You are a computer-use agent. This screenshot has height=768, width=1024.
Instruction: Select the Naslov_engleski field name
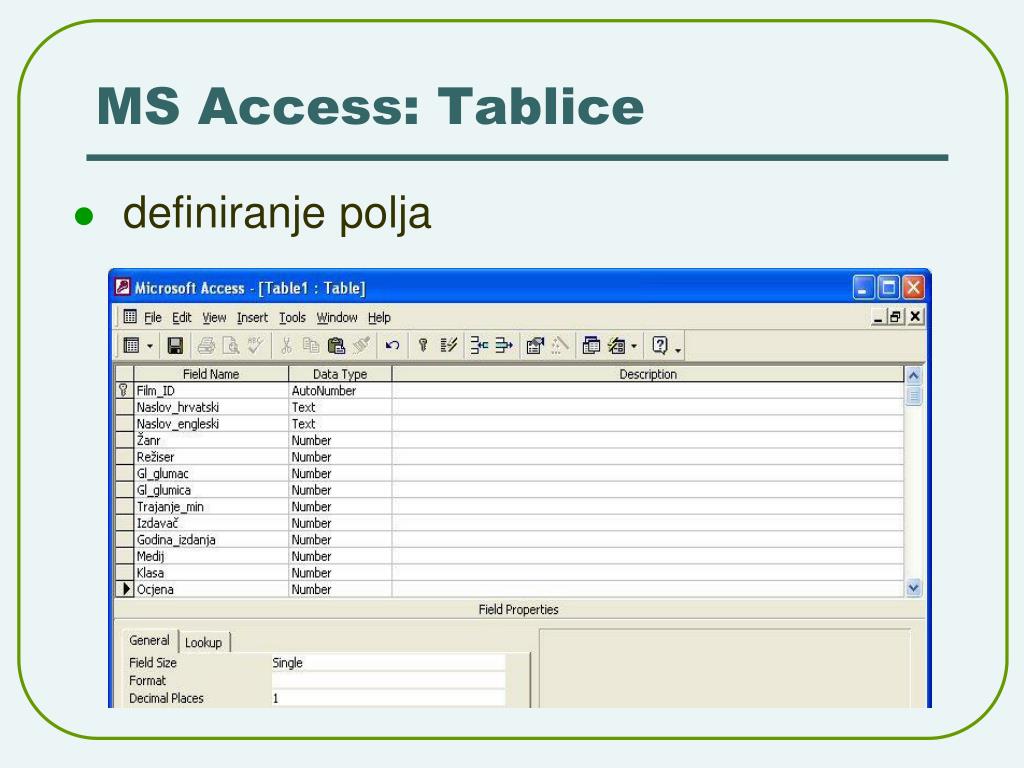pyautogui.click(x=211, y=424)
